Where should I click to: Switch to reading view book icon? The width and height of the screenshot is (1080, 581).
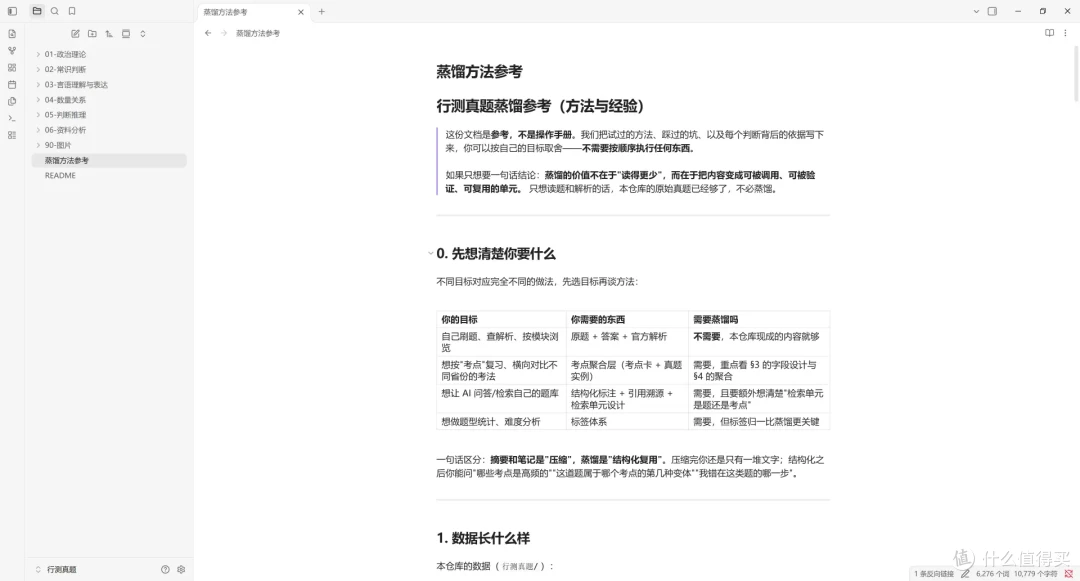pos(1049,33)
